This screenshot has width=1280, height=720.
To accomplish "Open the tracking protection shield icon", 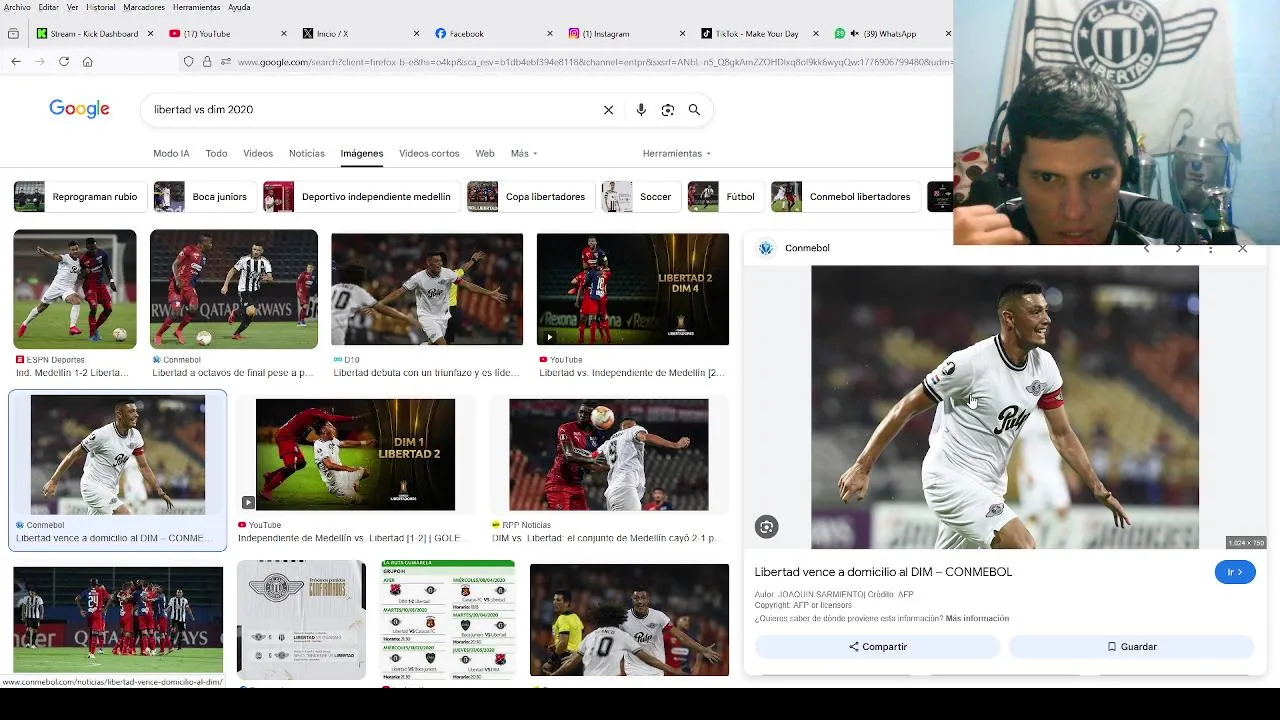I will click(188, 61).
